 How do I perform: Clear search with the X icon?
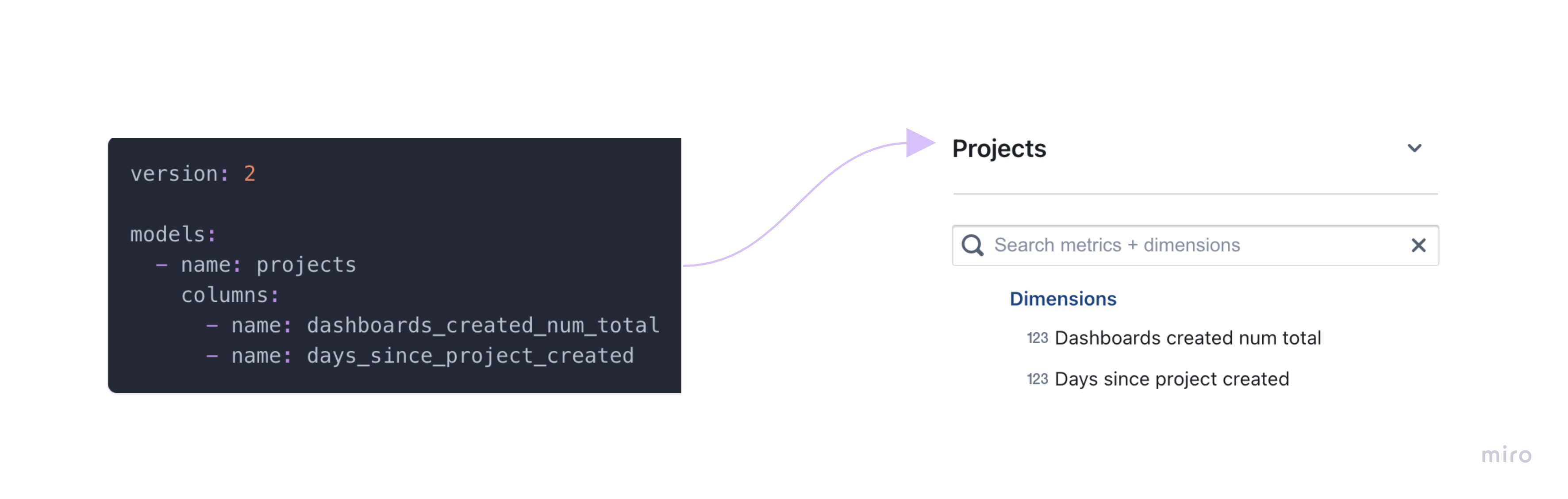(1418, 245)
